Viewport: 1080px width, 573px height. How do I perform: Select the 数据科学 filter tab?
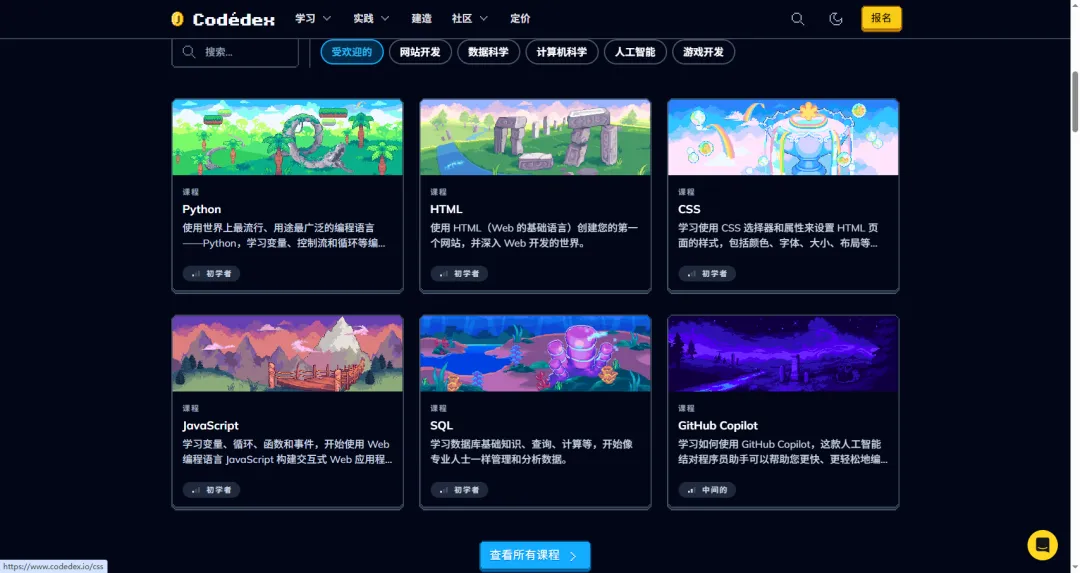point(488,52)
